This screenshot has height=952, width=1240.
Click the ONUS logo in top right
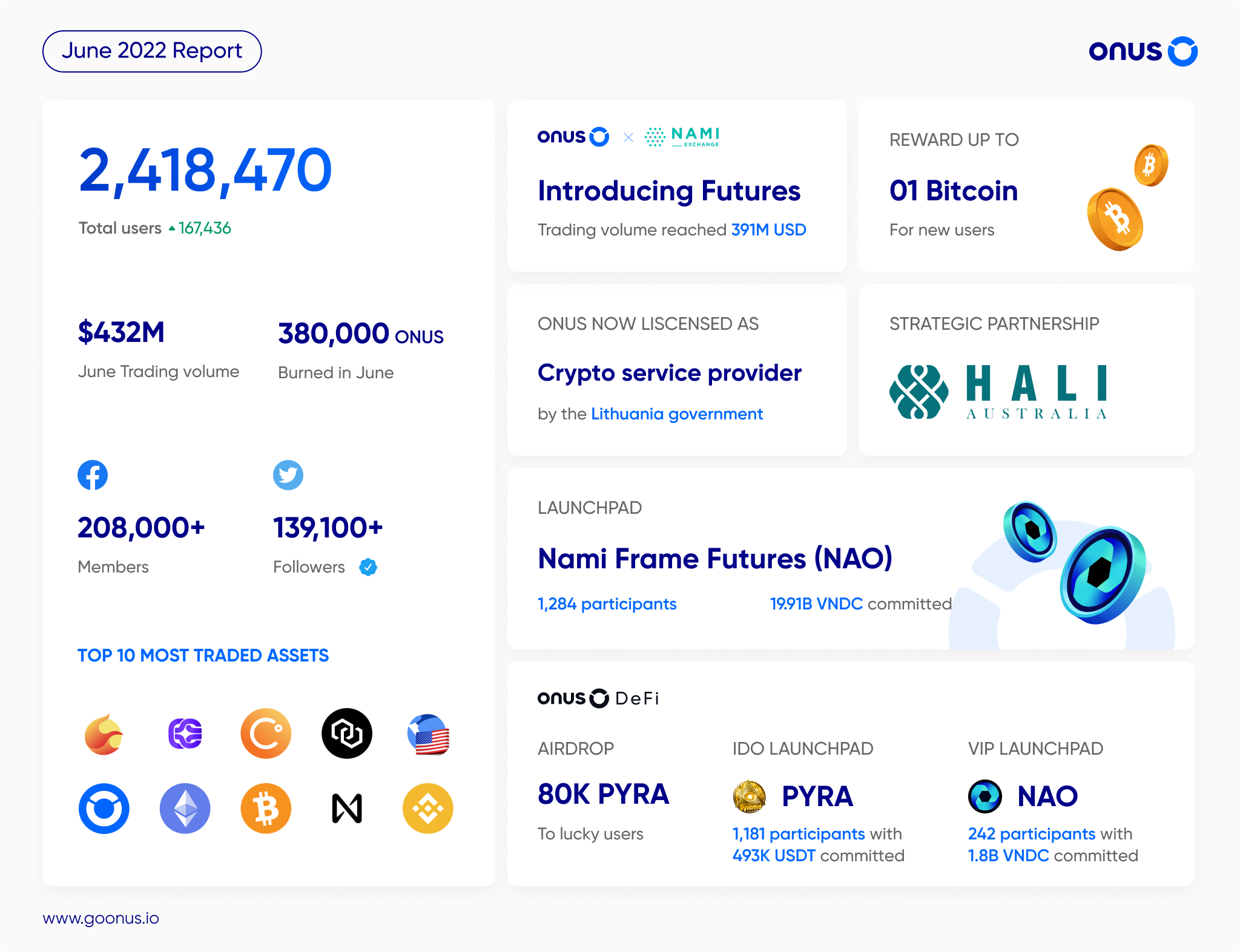click(1143, 51)
